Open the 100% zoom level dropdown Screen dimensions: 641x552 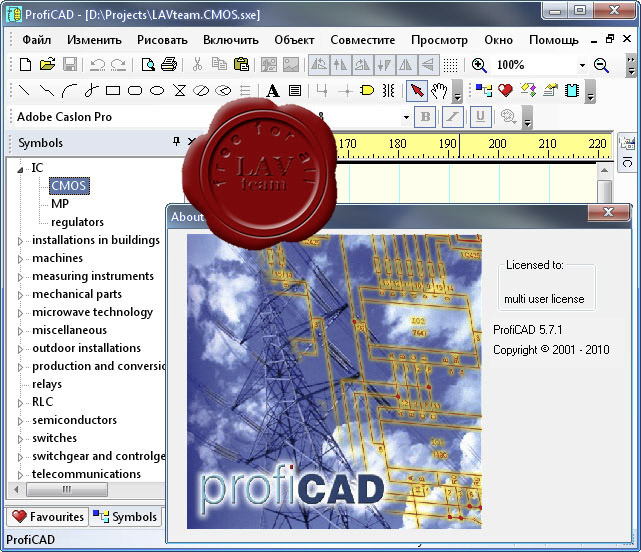(582, 65)
